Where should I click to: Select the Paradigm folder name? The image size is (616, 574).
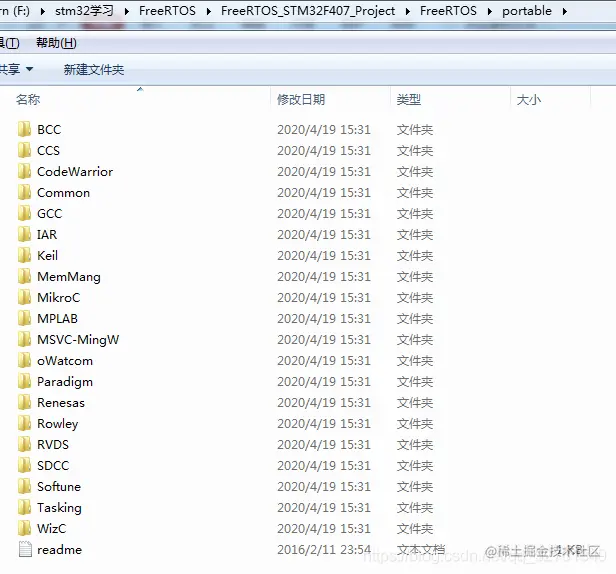tap(65, 382)
